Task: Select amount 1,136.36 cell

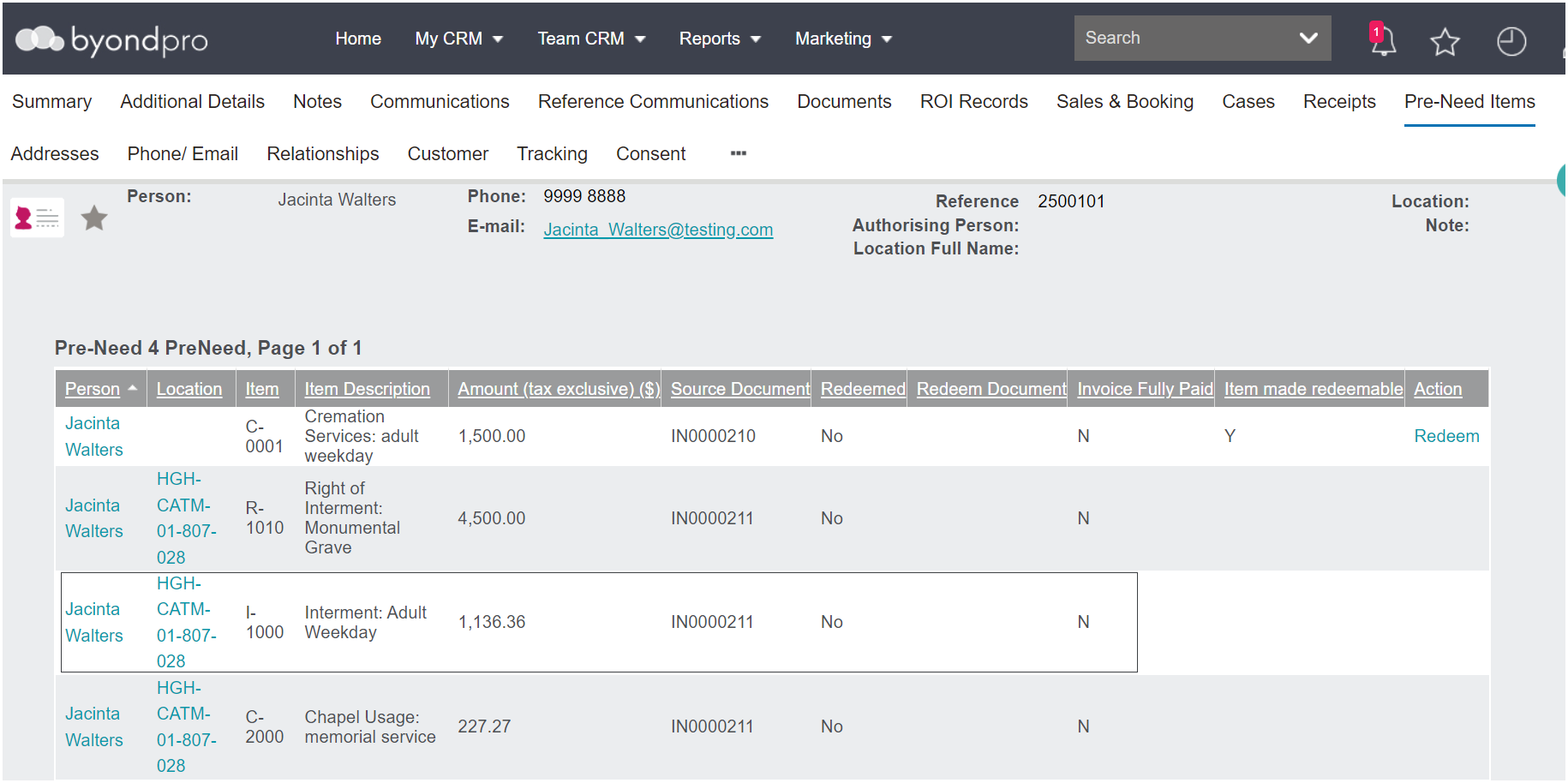Action: [492, 622]
